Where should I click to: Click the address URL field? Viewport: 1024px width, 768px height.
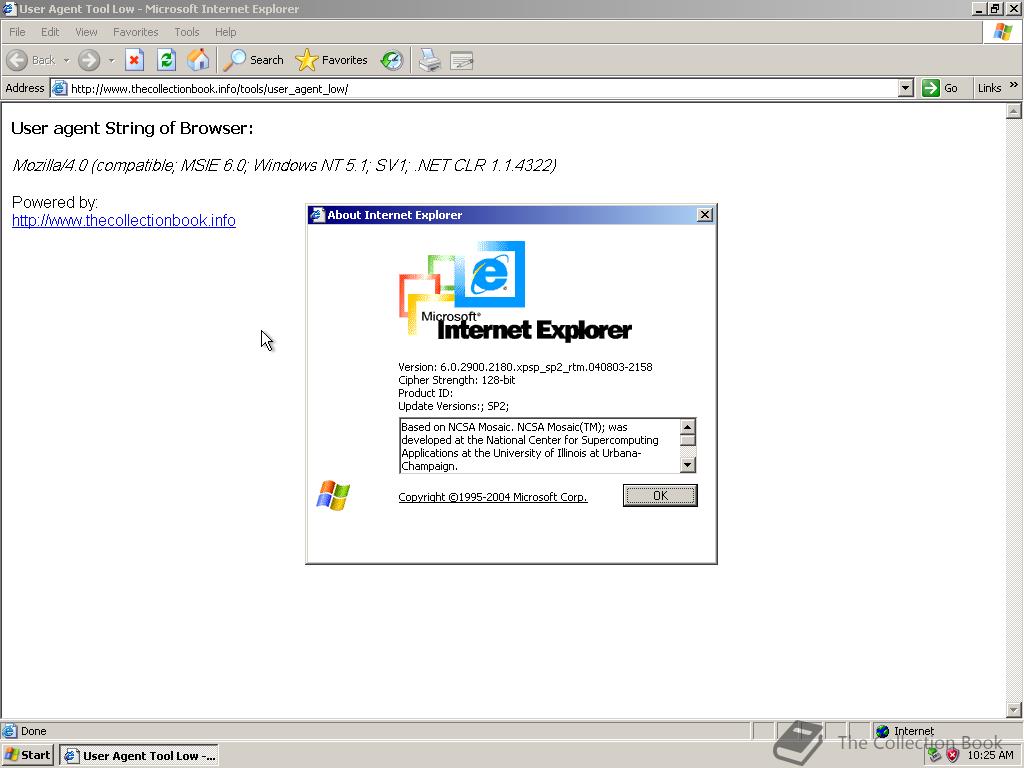(x=482, y=88)
